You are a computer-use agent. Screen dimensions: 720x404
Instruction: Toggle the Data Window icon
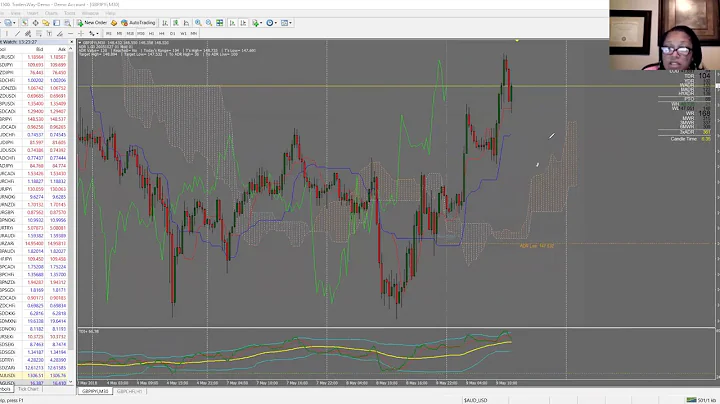tap(35, 22)
